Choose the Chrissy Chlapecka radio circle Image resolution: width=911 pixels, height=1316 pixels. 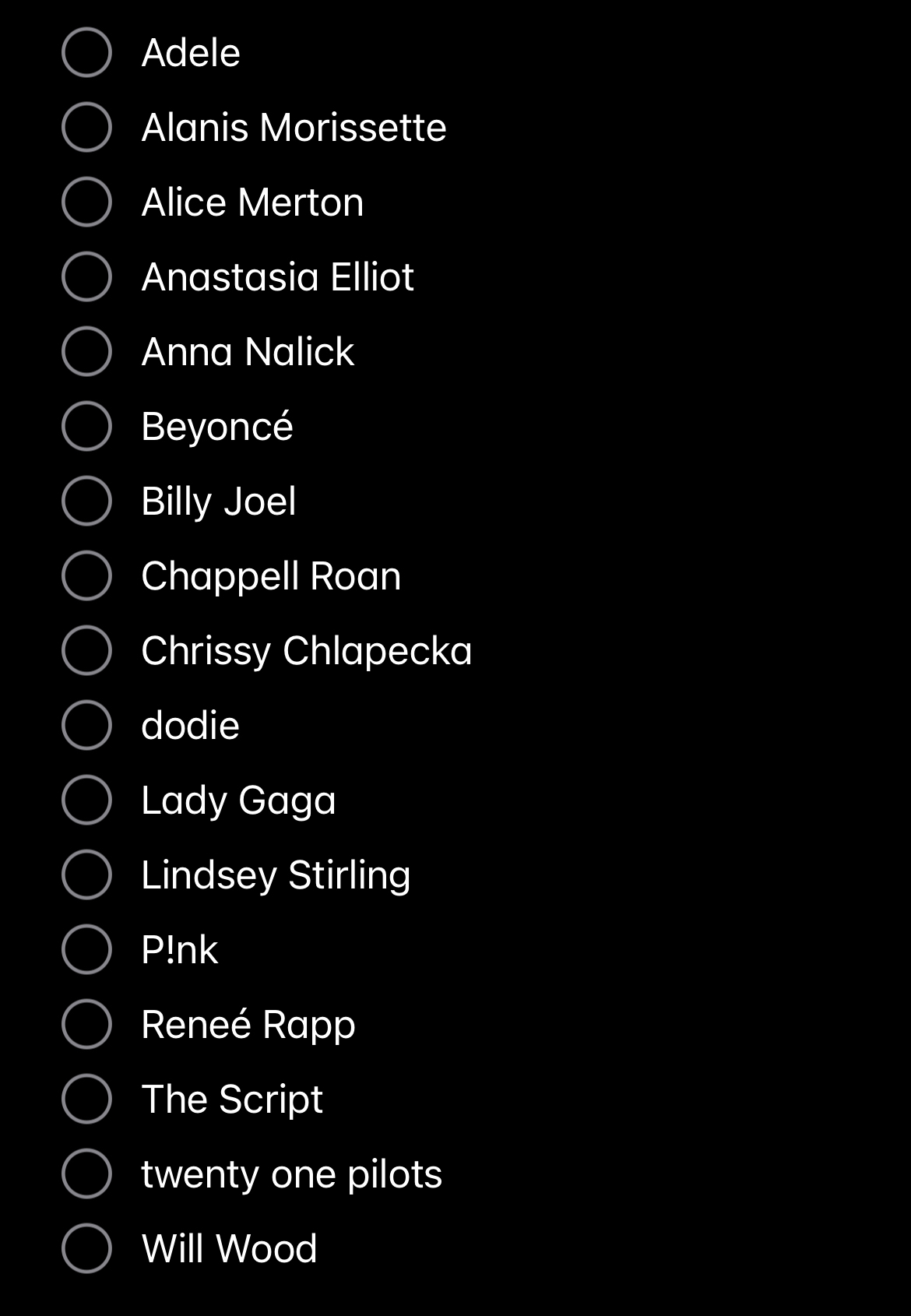coord(86,651)
